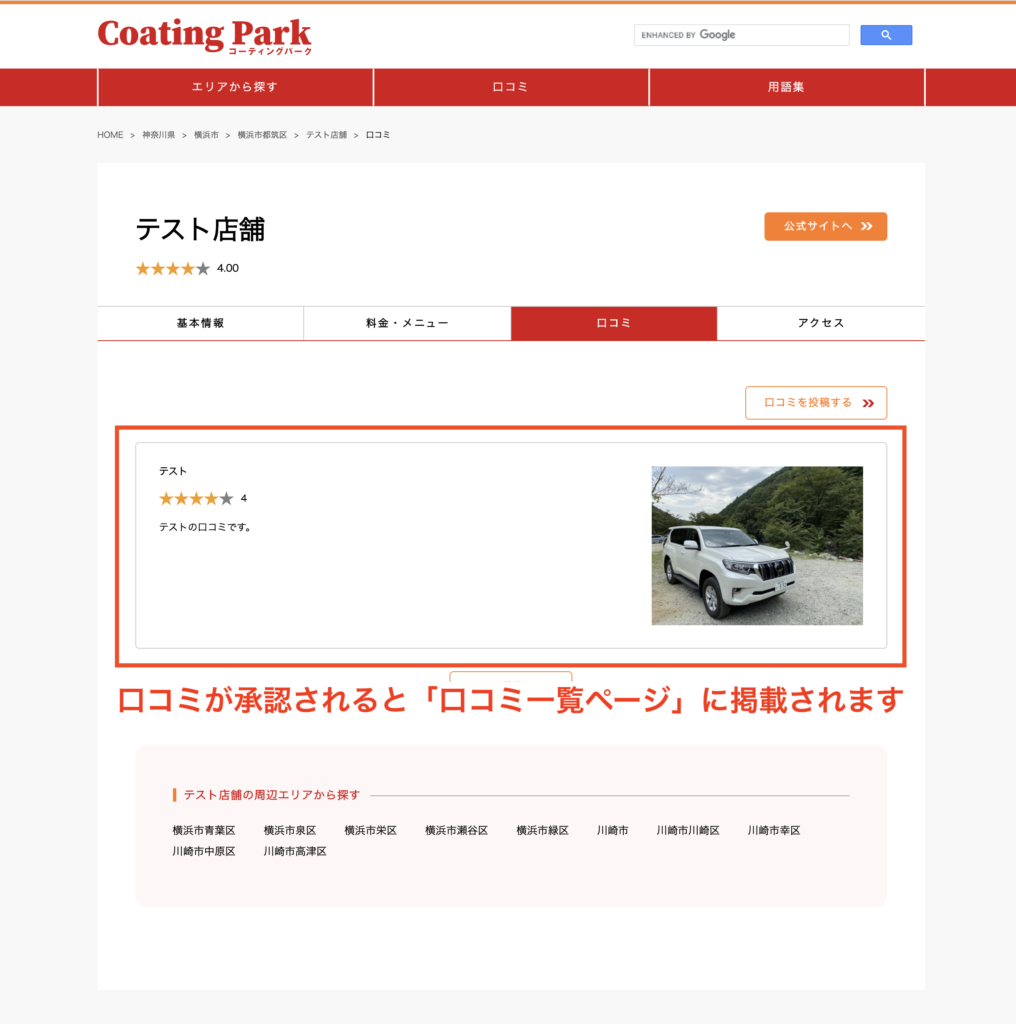Select 川崎市高津区 area link
The width and height of the screenshot is (1016, 1024).
(295, 851)
